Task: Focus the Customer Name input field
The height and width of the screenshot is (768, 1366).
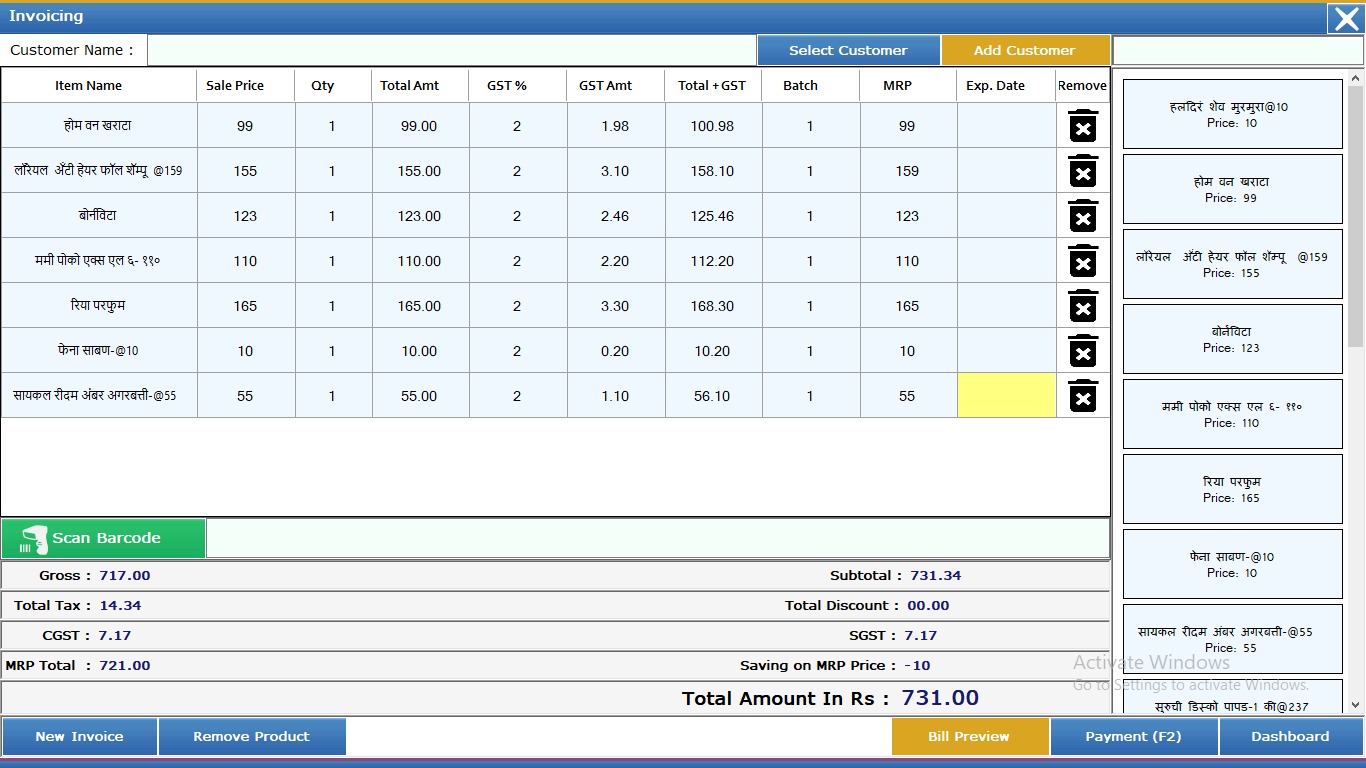Action: [452, 50]
